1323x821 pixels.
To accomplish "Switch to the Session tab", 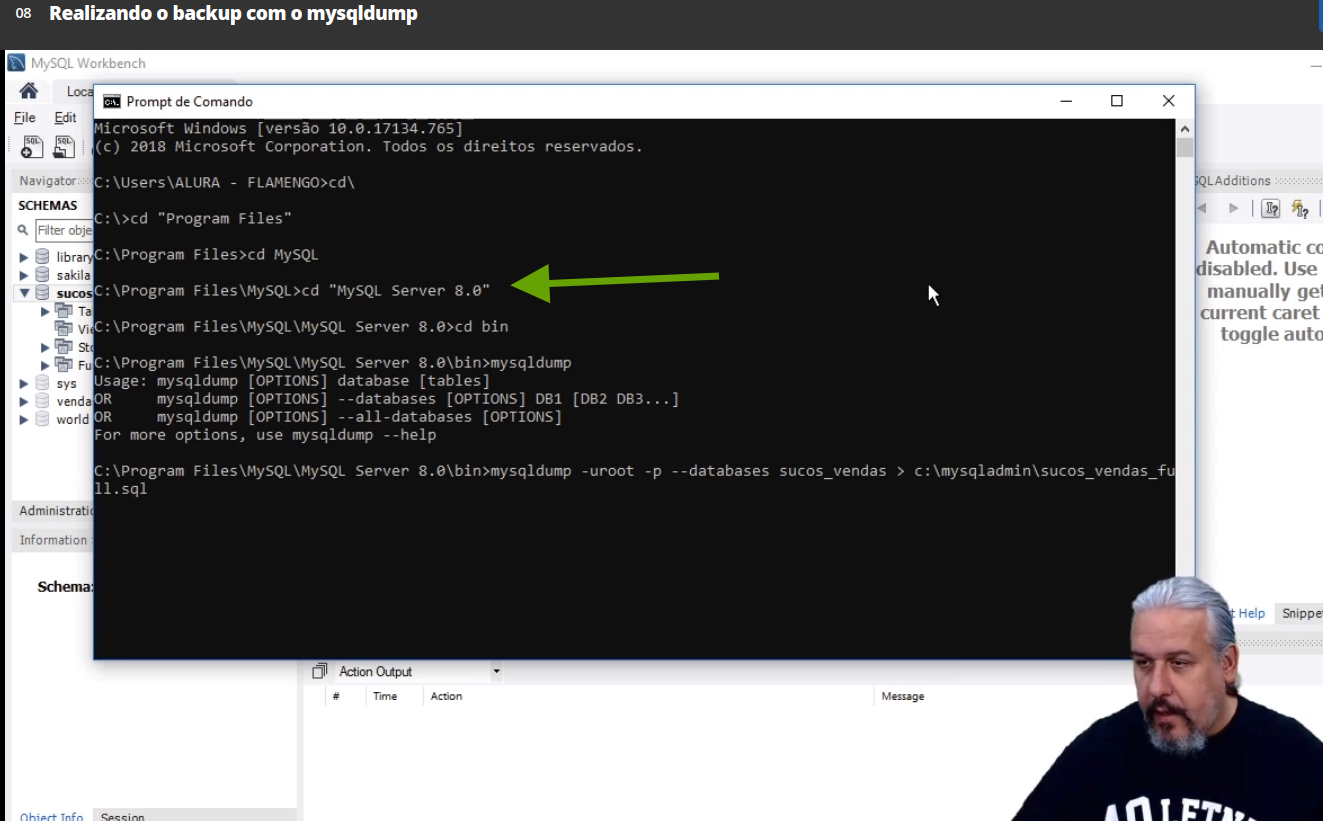I will coord(122,816).
